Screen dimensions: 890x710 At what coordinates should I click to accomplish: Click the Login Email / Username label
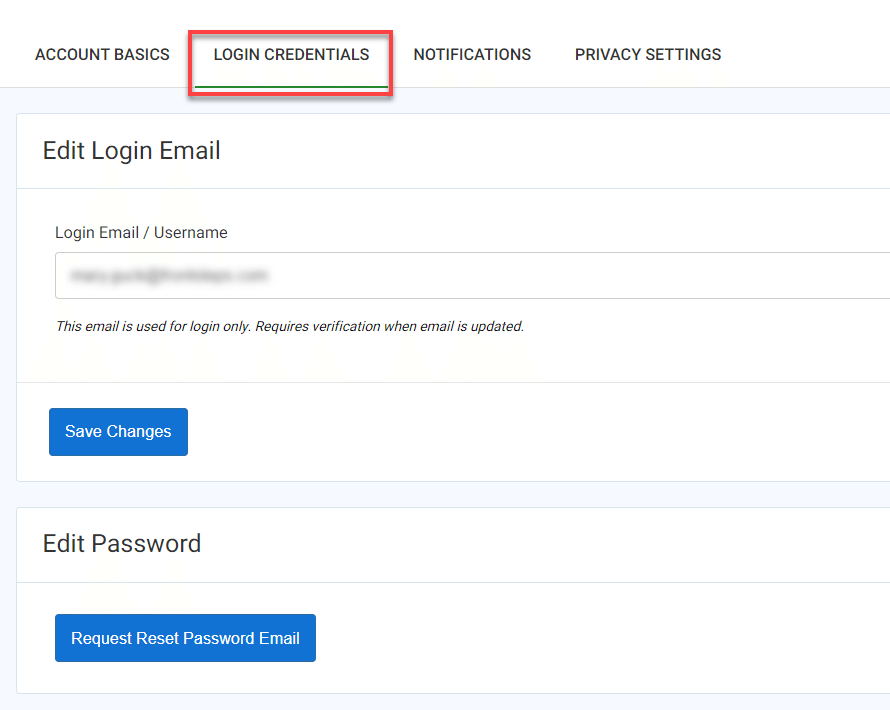point(141,233)
